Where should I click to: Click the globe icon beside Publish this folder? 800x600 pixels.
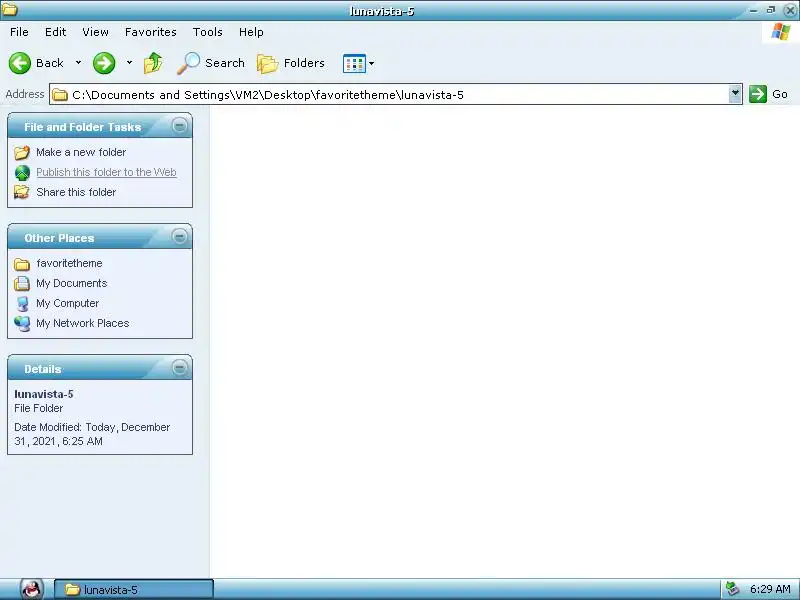tap(22, 172)
